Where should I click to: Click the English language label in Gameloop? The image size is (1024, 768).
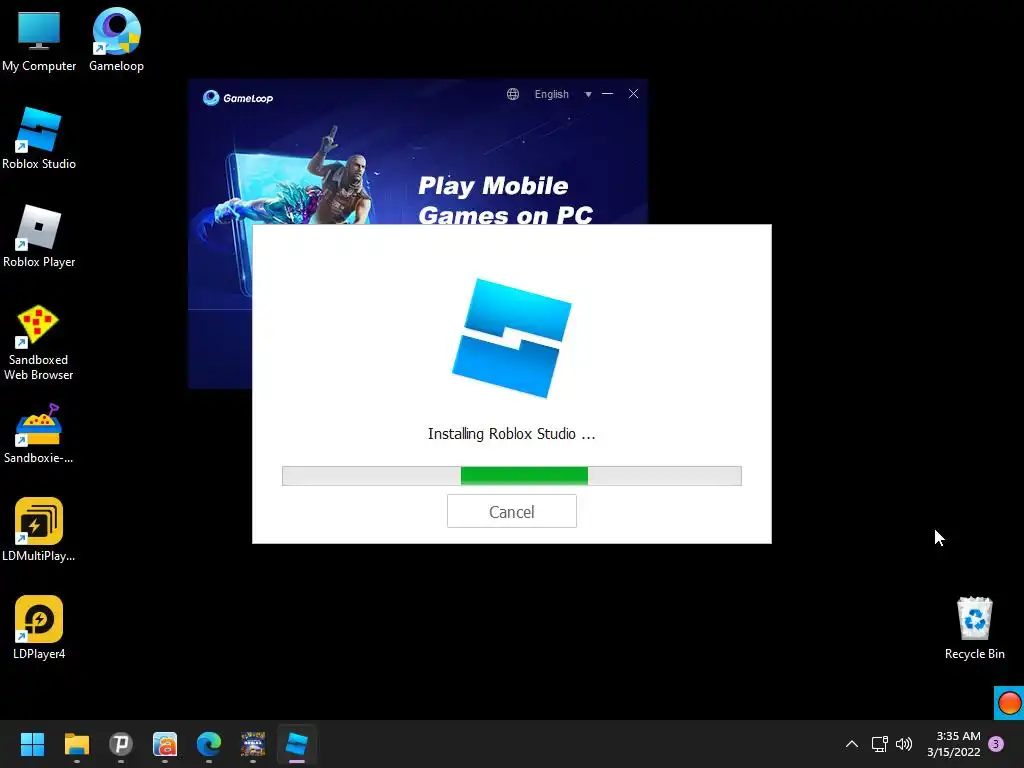[x=552, y=94]
